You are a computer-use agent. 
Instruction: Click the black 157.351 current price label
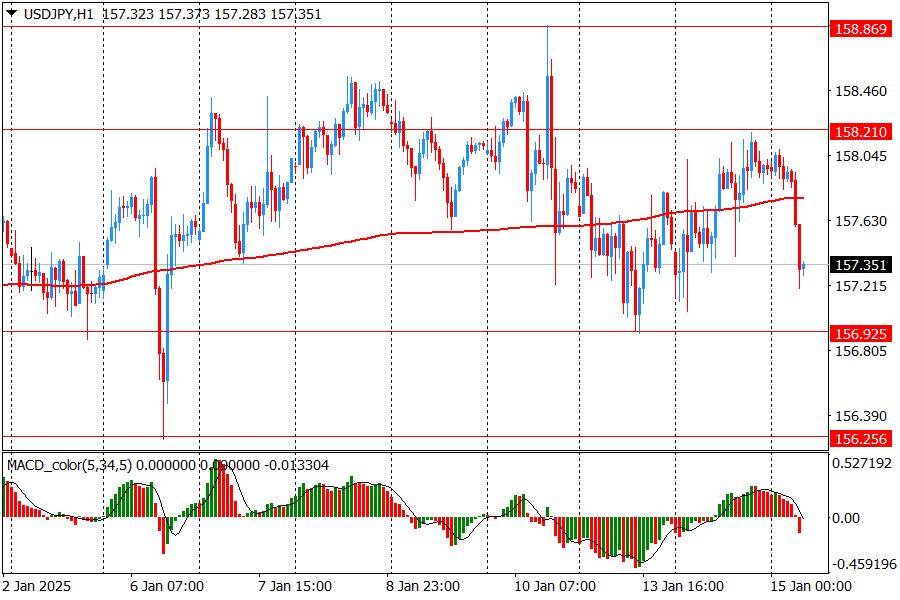[860, 265]
